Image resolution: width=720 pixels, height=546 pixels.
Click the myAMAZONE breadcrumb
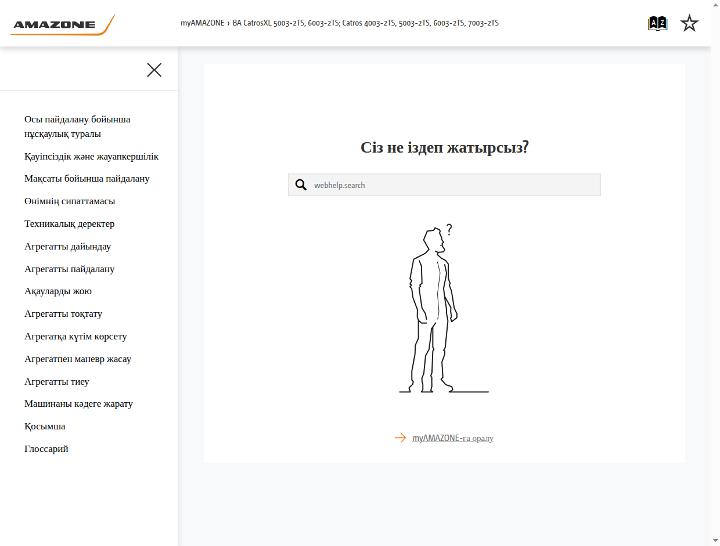(202, 23)
